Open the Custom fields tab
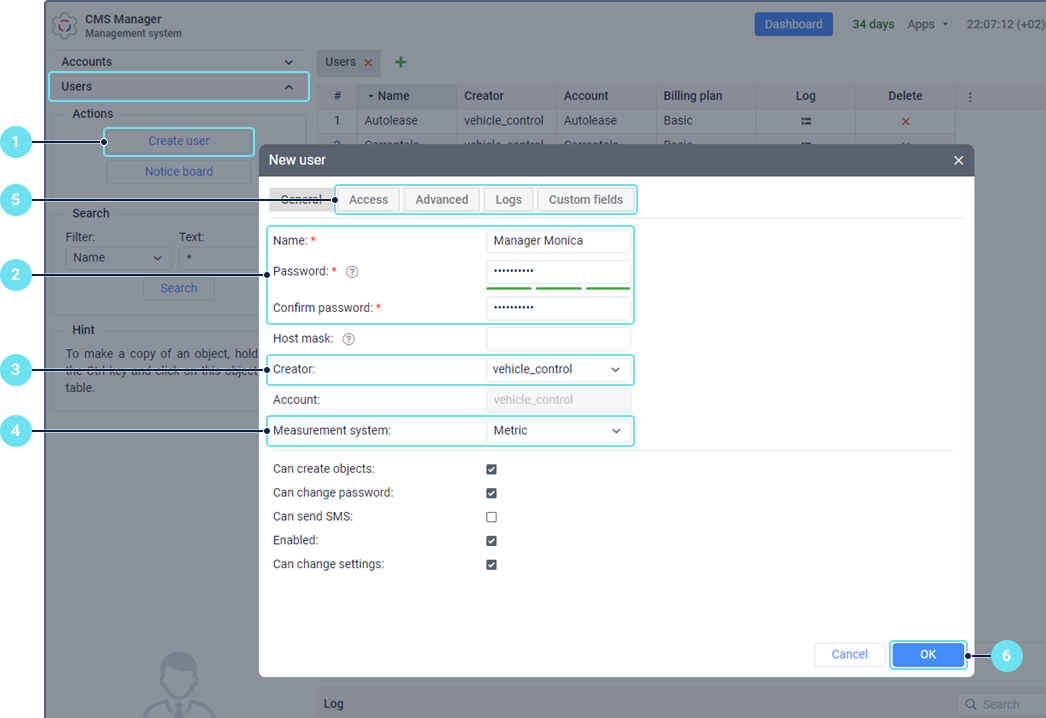The width and height of the screenshot is (1046, 718). pos(585,200)
